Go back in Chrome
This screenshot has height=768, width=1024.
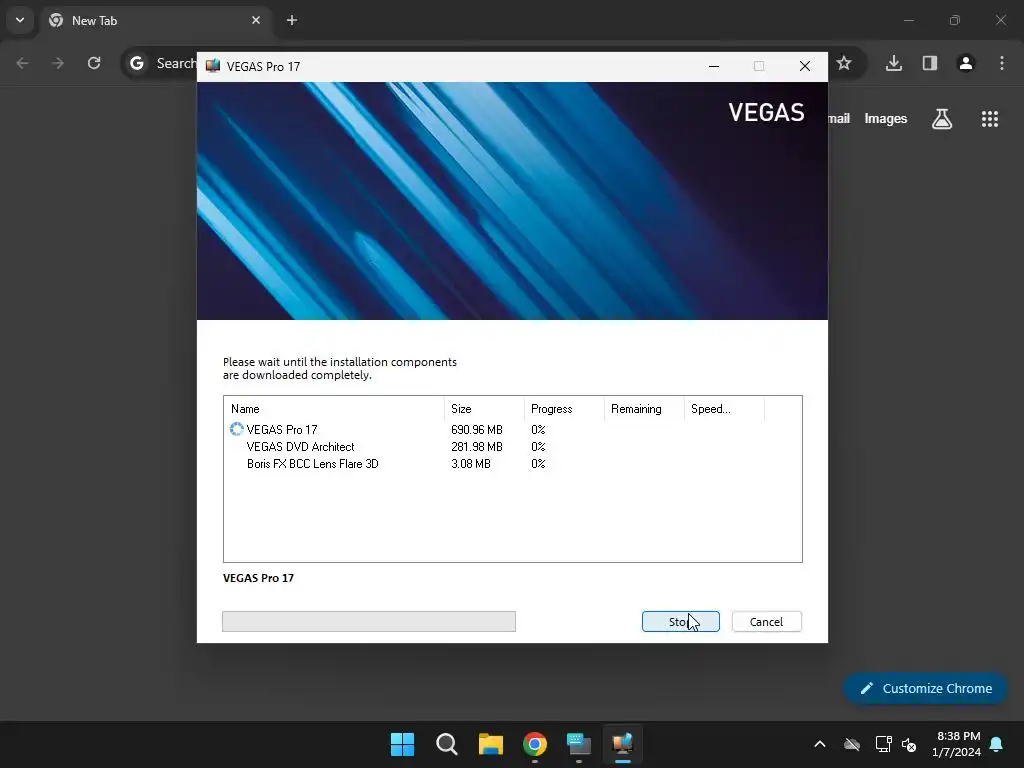22,63
